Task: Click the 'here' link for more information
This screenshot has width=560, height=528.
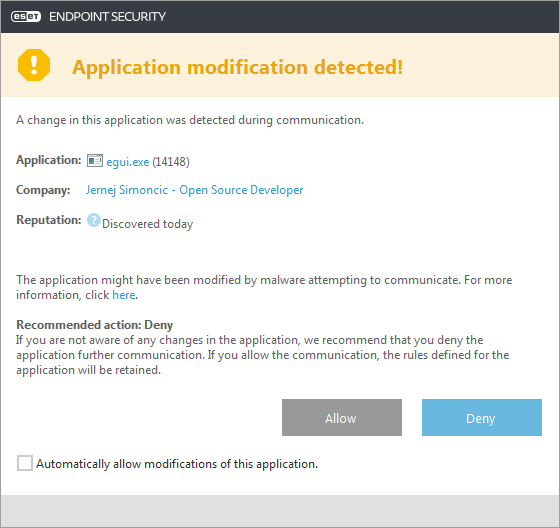Action: 124,295
